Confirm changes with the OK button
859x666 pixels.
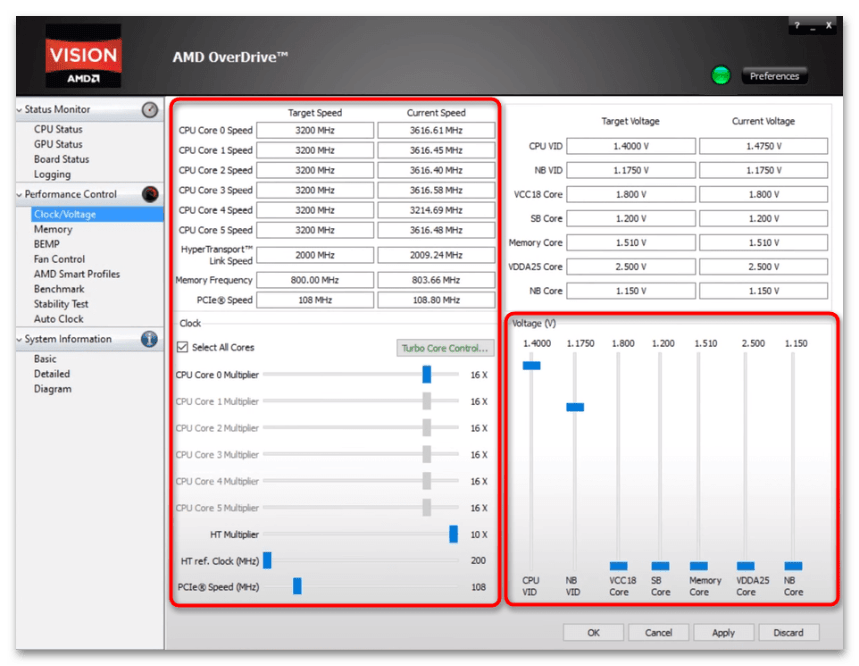coord(593,633)
